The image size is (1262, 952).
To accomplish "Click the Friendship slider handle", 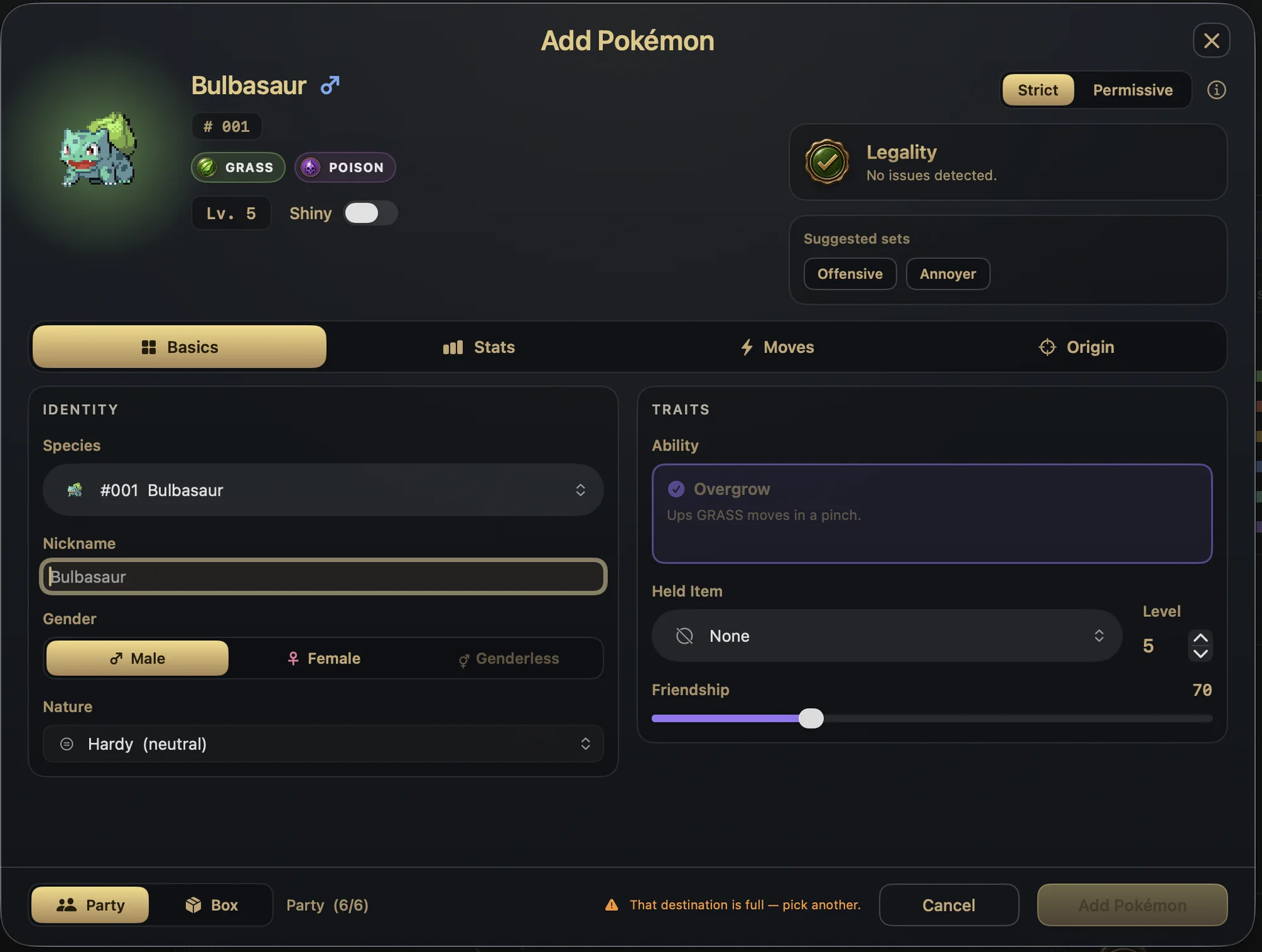I will click(x=811, y=718).
